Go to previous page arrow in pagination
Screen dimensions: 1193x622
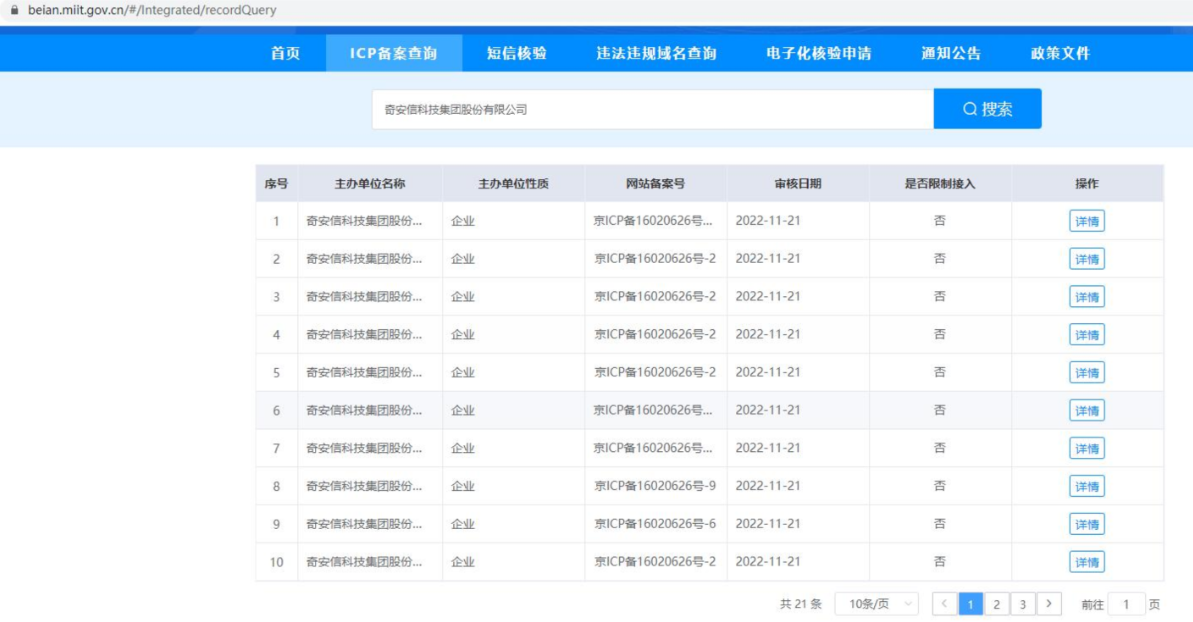pyautogui.click(x=944, y=604)
